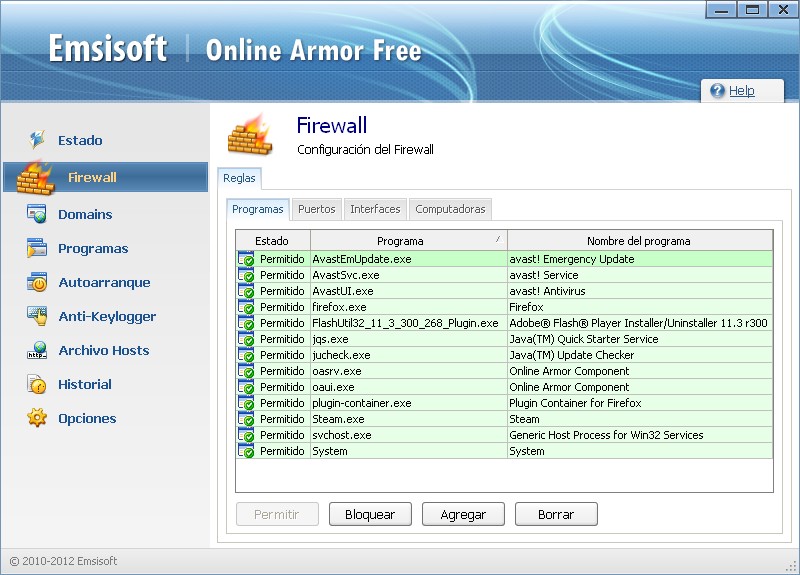This screenshot has height=575, width=800.
Task: Select the AvastEmUpdate.exe program cell
Action: [x=409, y=259]
